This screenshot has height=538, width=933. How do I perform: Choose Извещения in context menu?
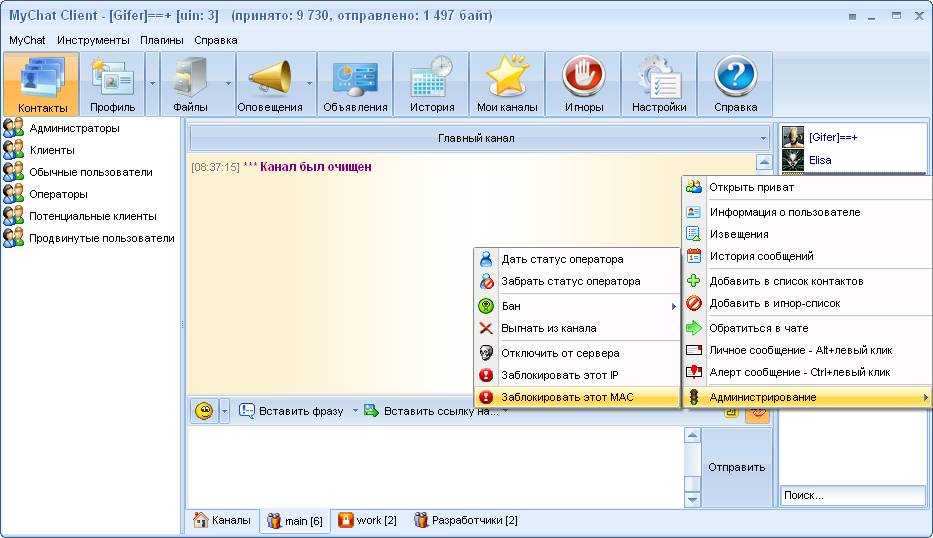tap(807, 234)
